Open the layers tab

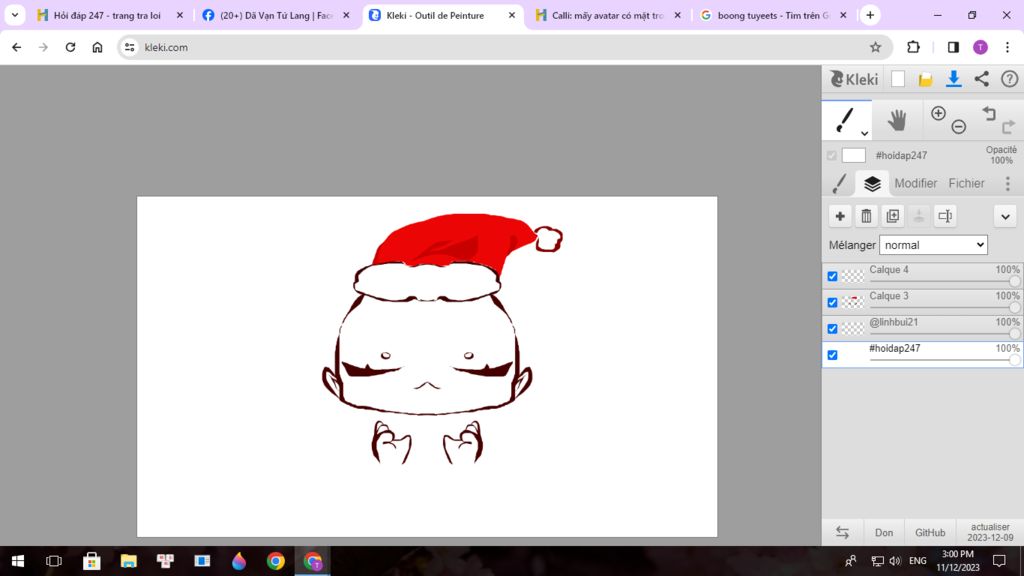[x=872, y=184]
